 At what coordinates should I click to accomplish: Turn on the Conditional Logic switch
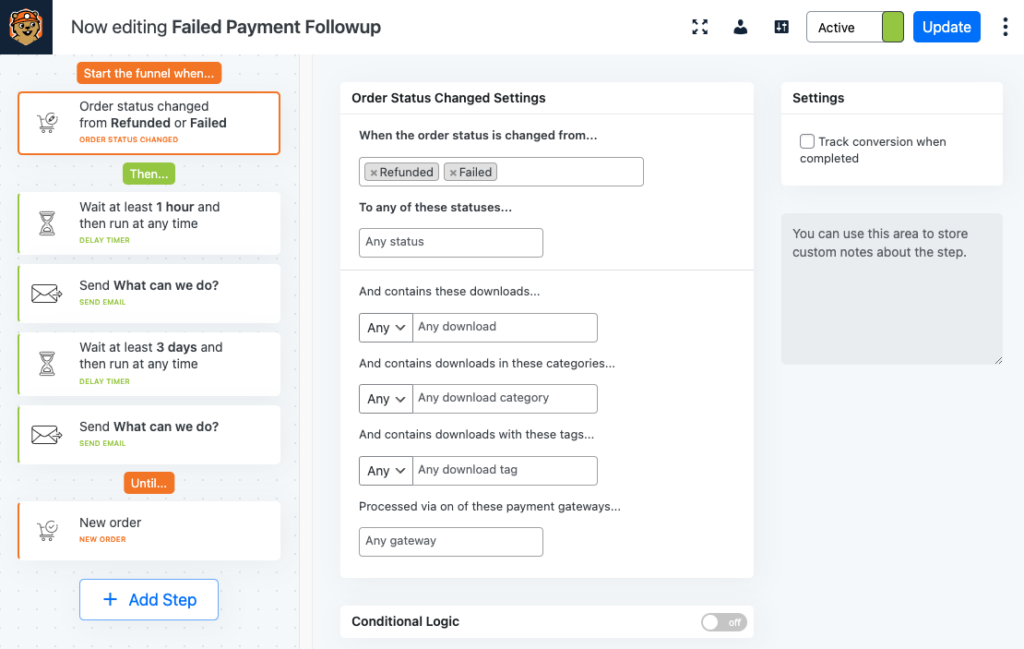[x=724, y=622]
